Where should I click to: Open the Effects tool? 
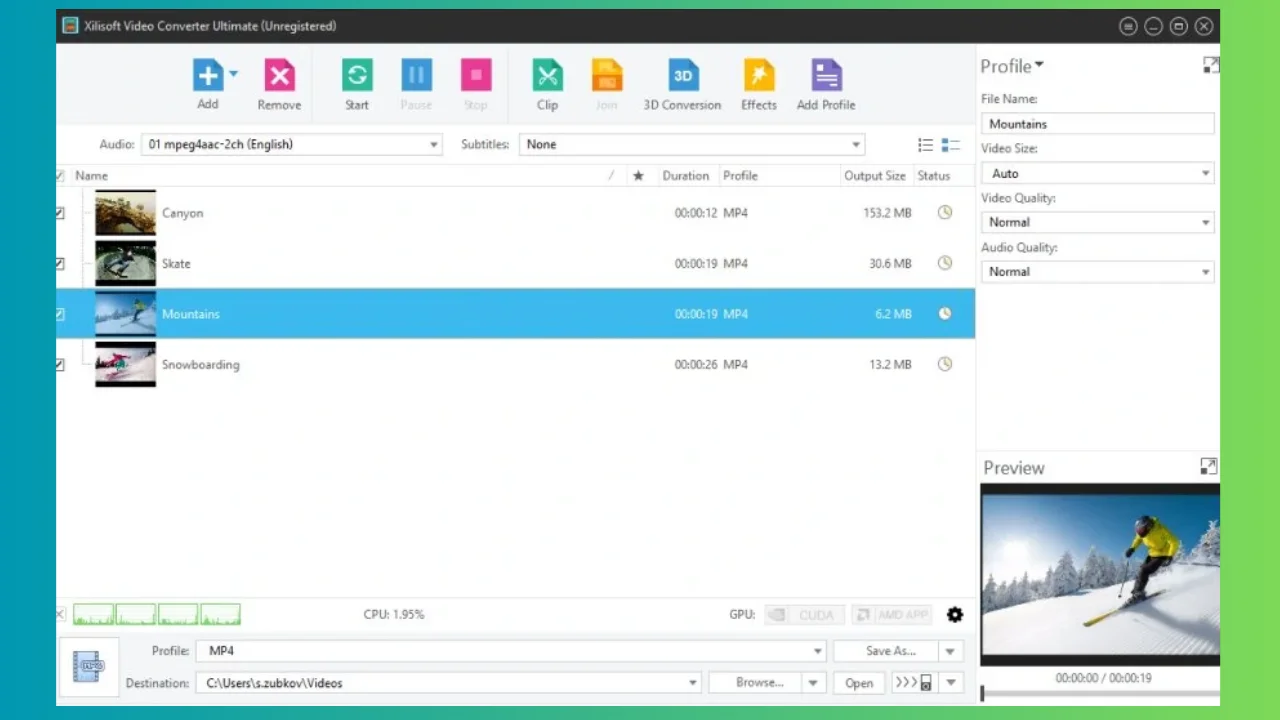(759, 75)
